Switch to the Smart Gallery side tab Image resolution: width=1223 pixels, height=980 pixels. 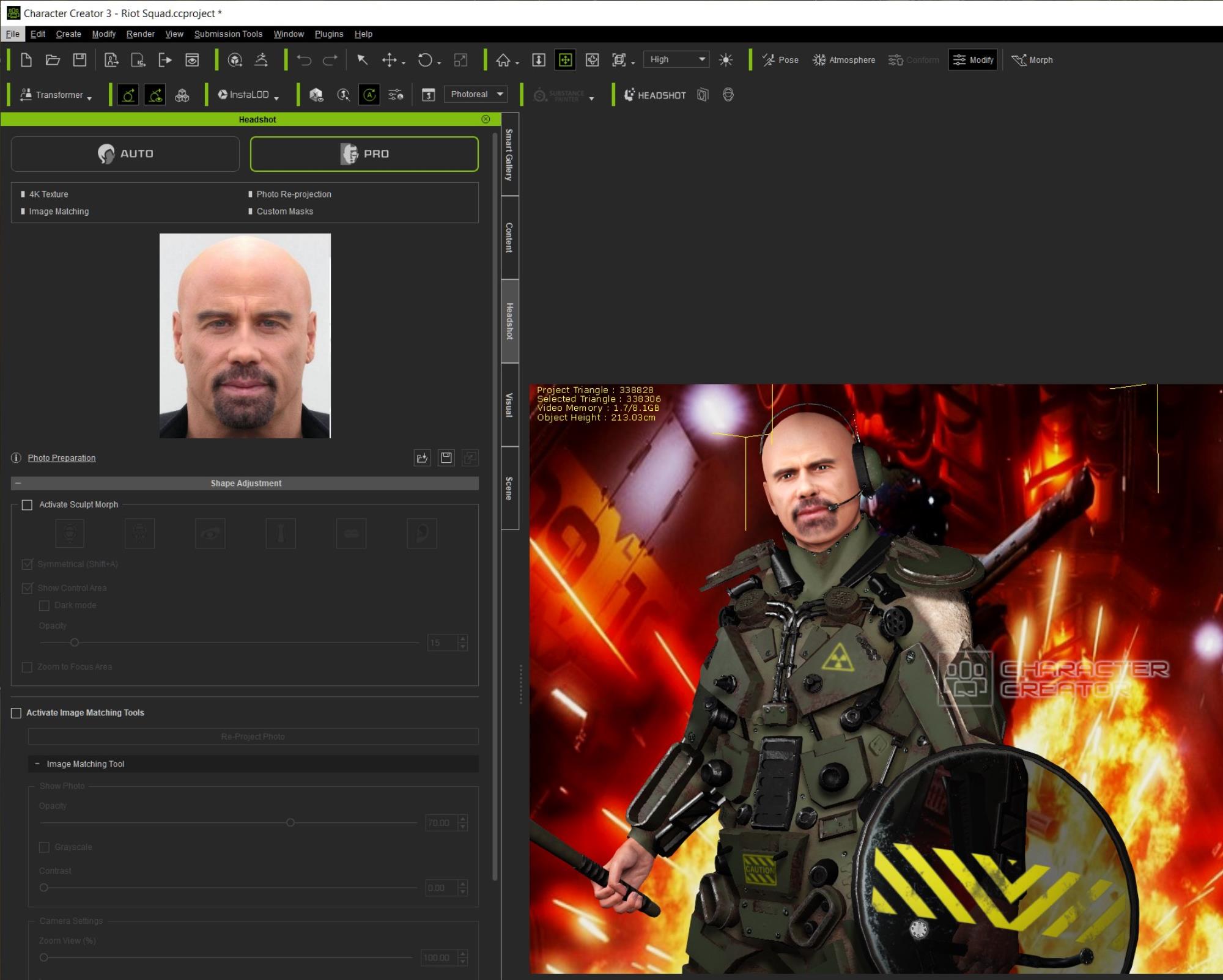tap(510, 154)
